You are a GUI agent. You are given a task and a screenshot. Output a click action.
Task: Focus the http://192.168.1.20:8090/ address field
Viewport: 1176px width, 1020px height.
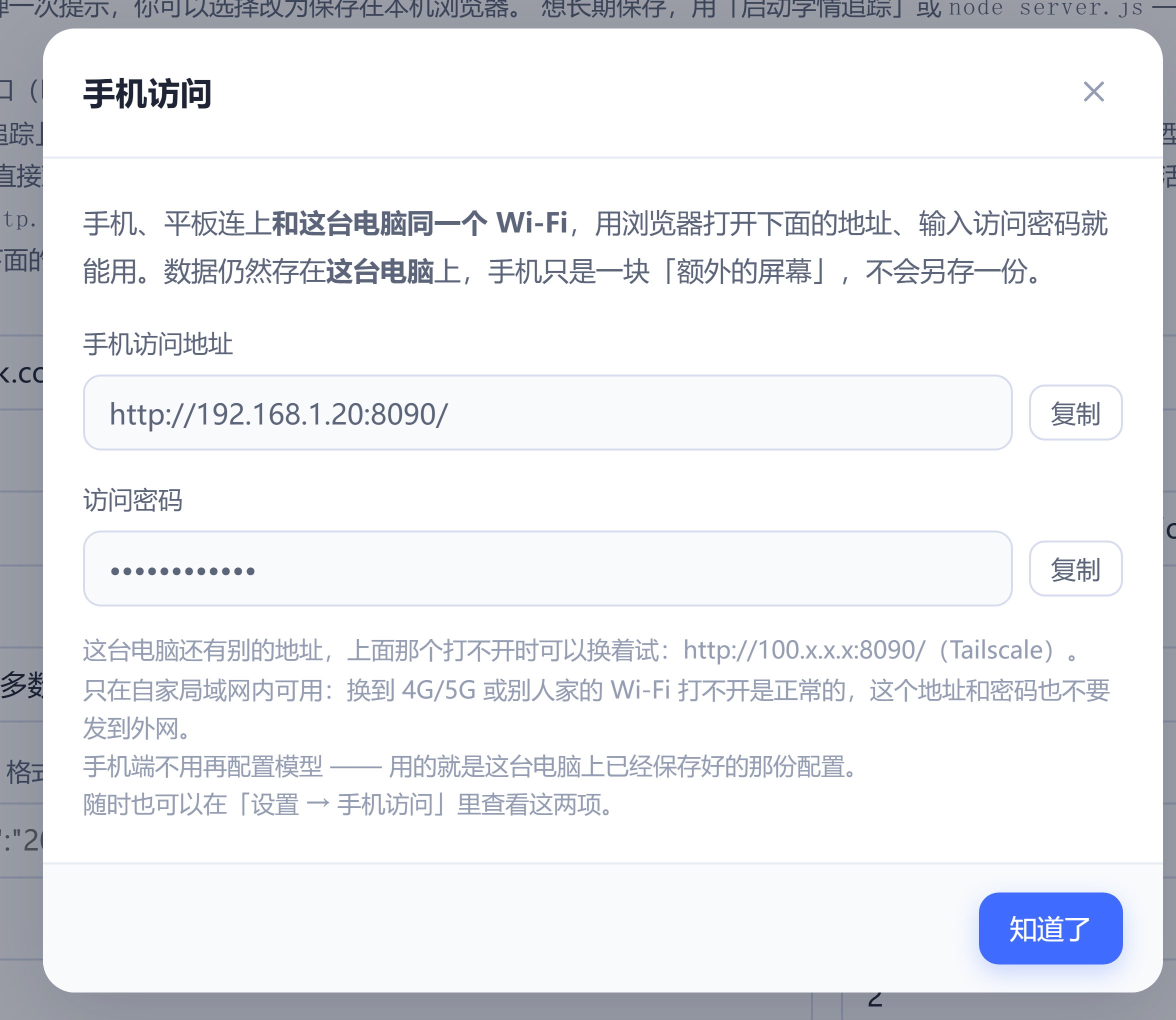click(x=547, y=412)
